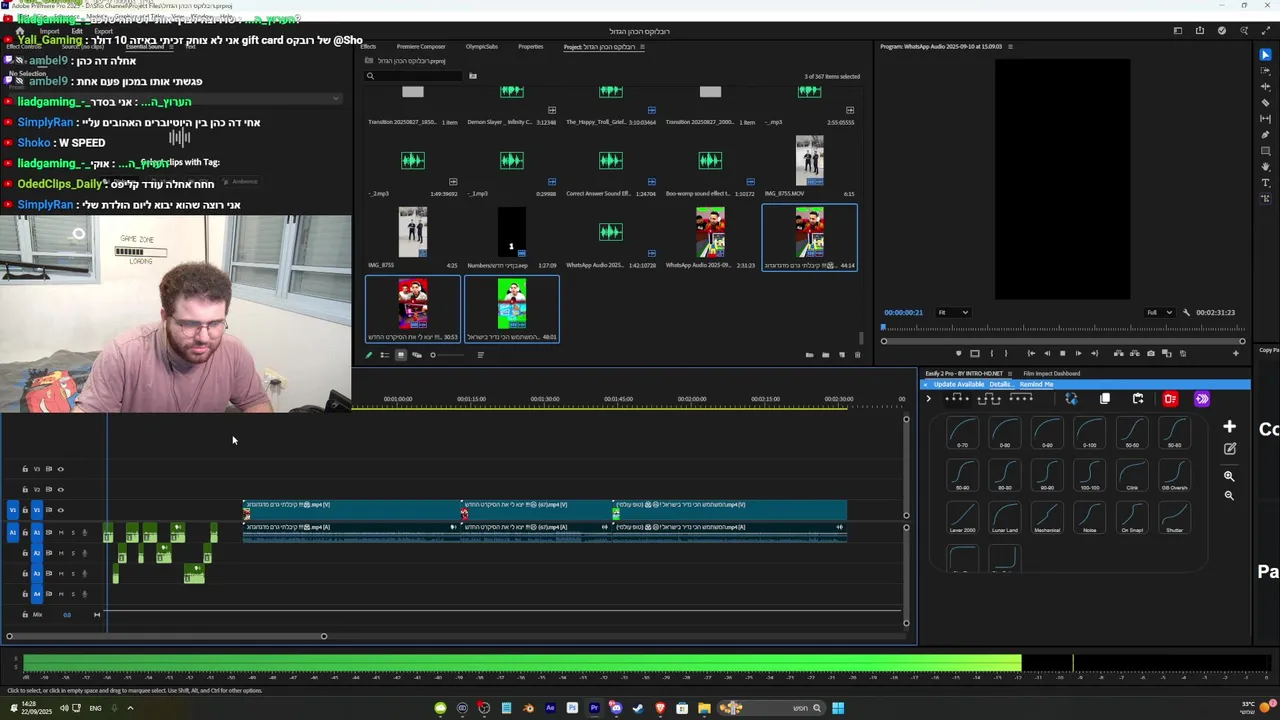Open the Effects tab
This screenshot has height=720, width=1280.
[368, 47]
